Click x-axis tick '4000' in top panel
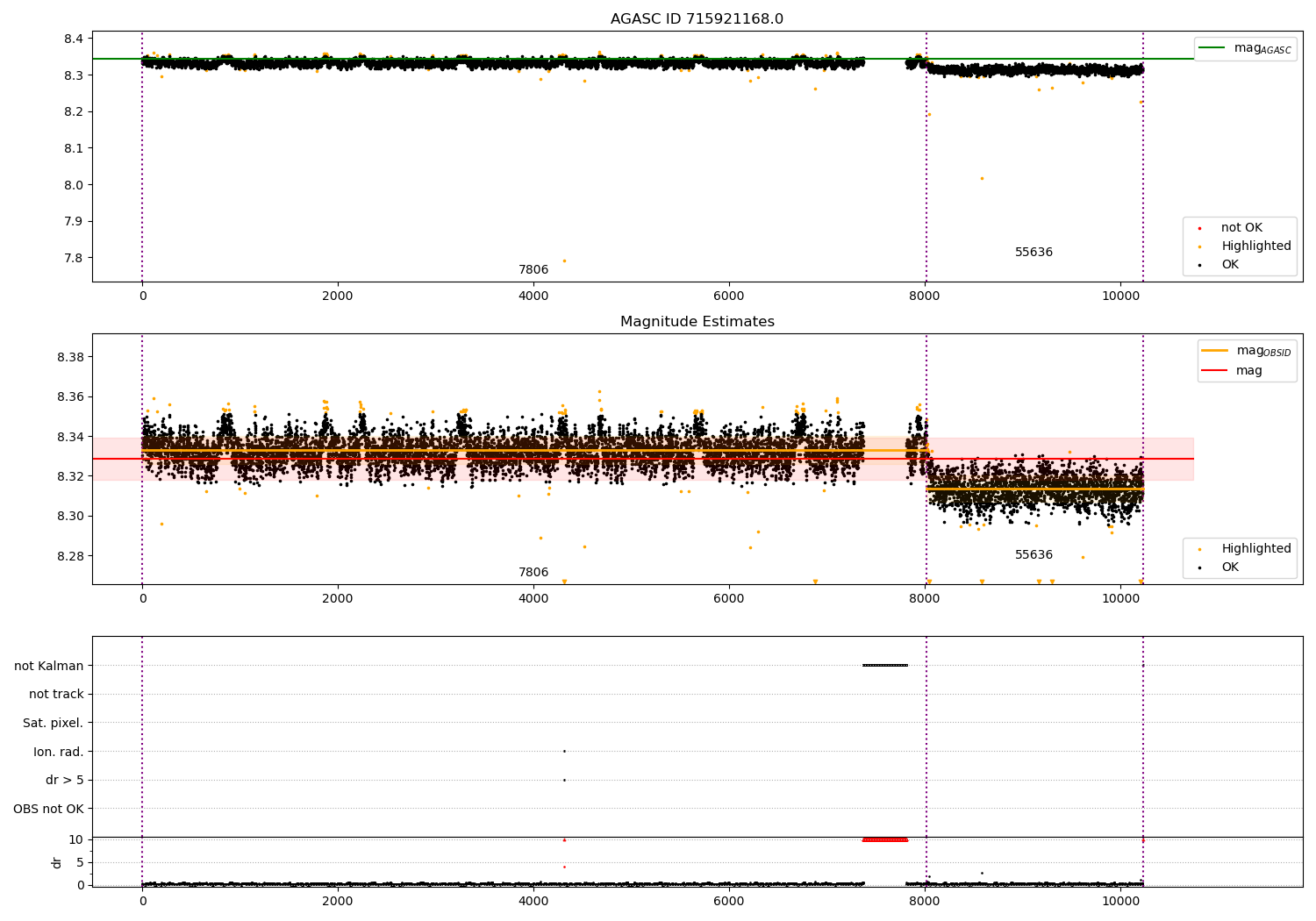Image resolution: width=1316 pixels, height=921 pixels. pos(533,296)
